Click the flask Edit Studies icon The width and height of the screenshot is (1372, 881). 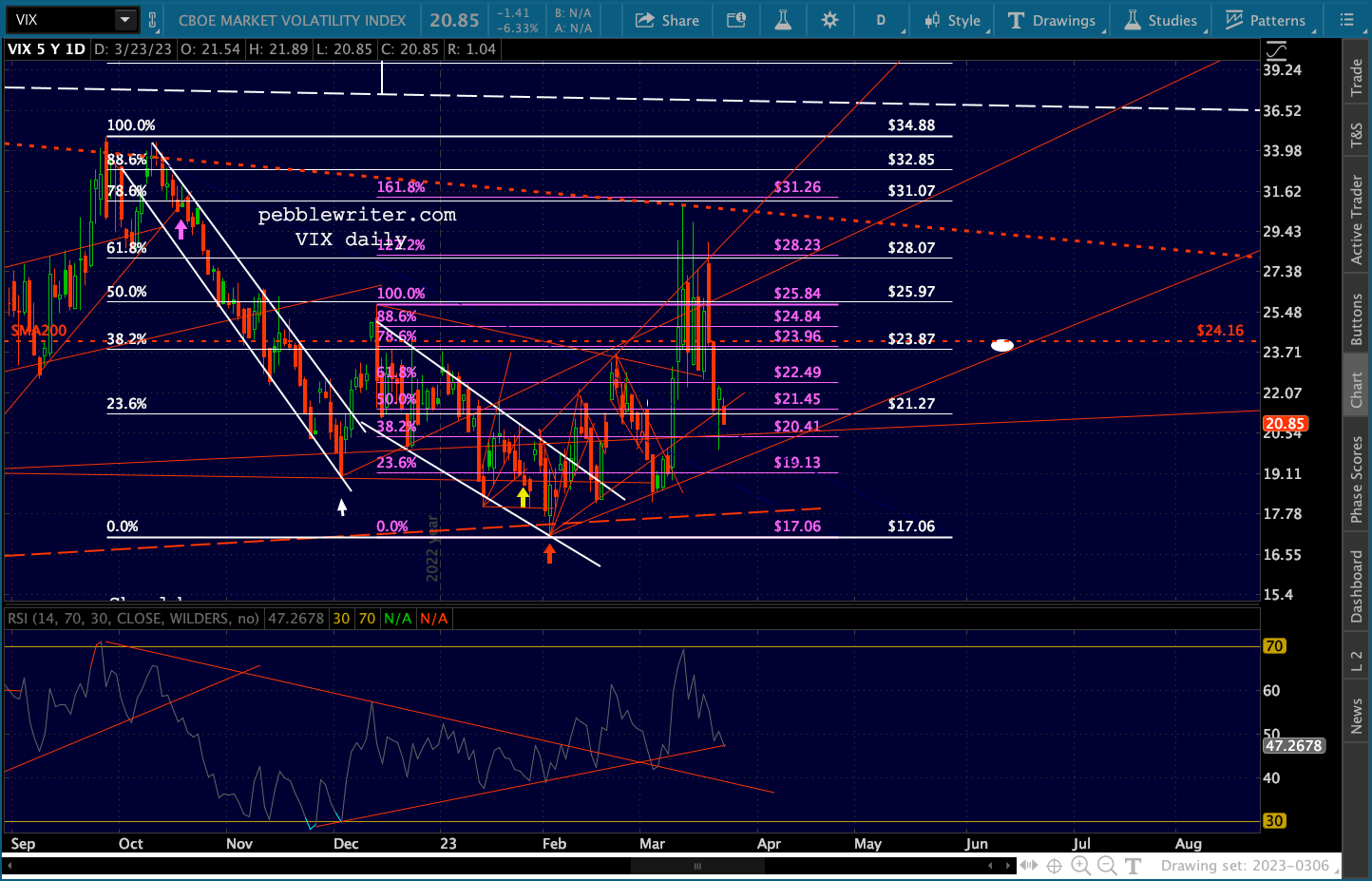point(783,20)
